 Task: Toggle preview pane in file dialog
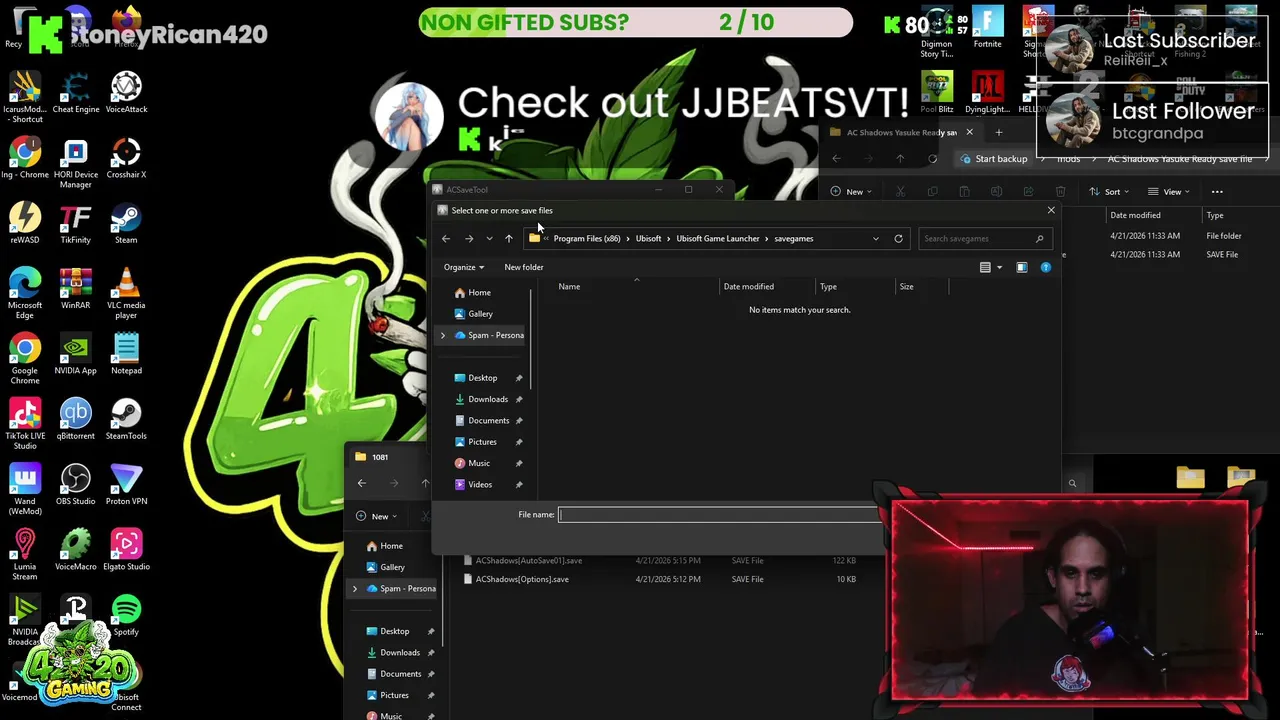coord(1021,267)
